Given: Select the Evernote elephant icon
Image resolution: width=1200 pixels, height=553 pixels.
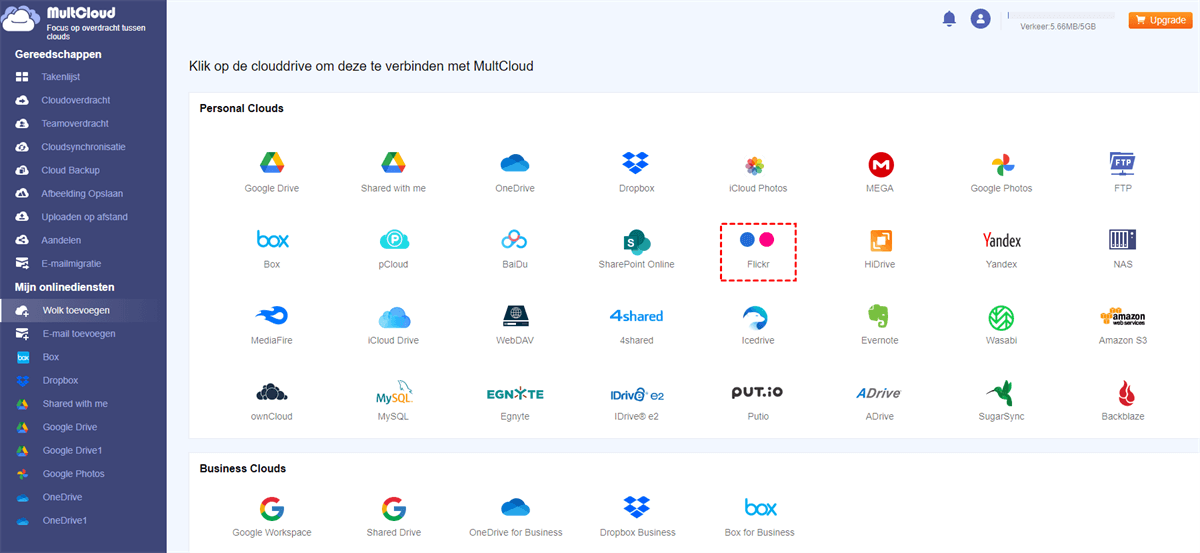Looking at the screenshot, I should [x=880, y=316].
